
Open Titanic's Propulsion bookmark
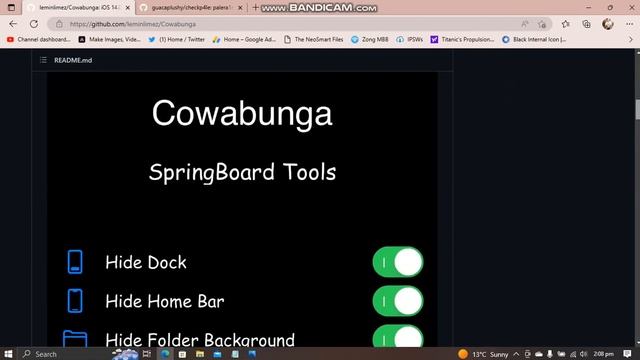(462, 40)
